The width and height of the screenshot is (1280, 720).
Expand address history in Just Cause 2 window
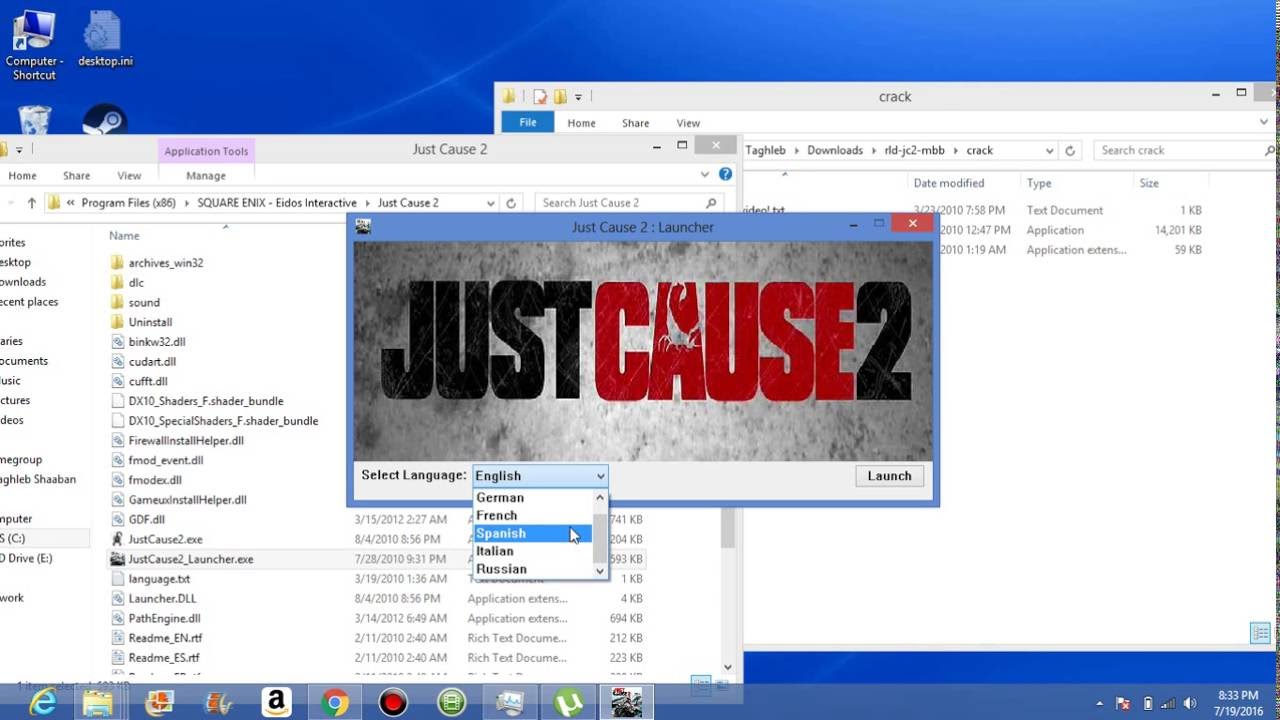point(490,203)
